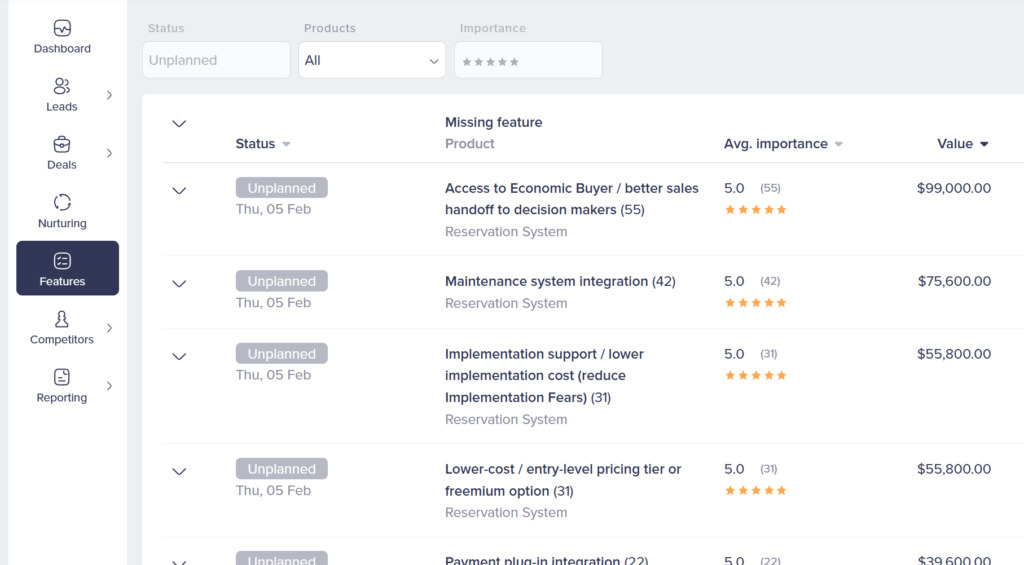Viewport: 1024px width, 565px height.
Task: Open the Competitors icon
Action: tap(62, 319)
